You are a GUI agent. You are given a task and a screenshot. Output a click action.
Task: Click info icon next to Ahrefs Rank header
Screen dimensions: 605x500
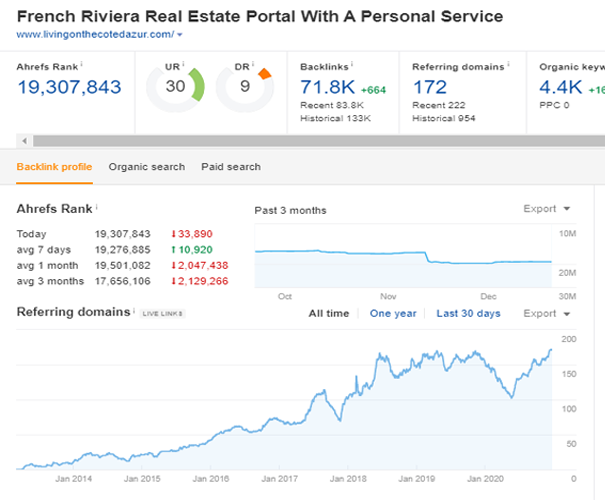coord(81,64)
